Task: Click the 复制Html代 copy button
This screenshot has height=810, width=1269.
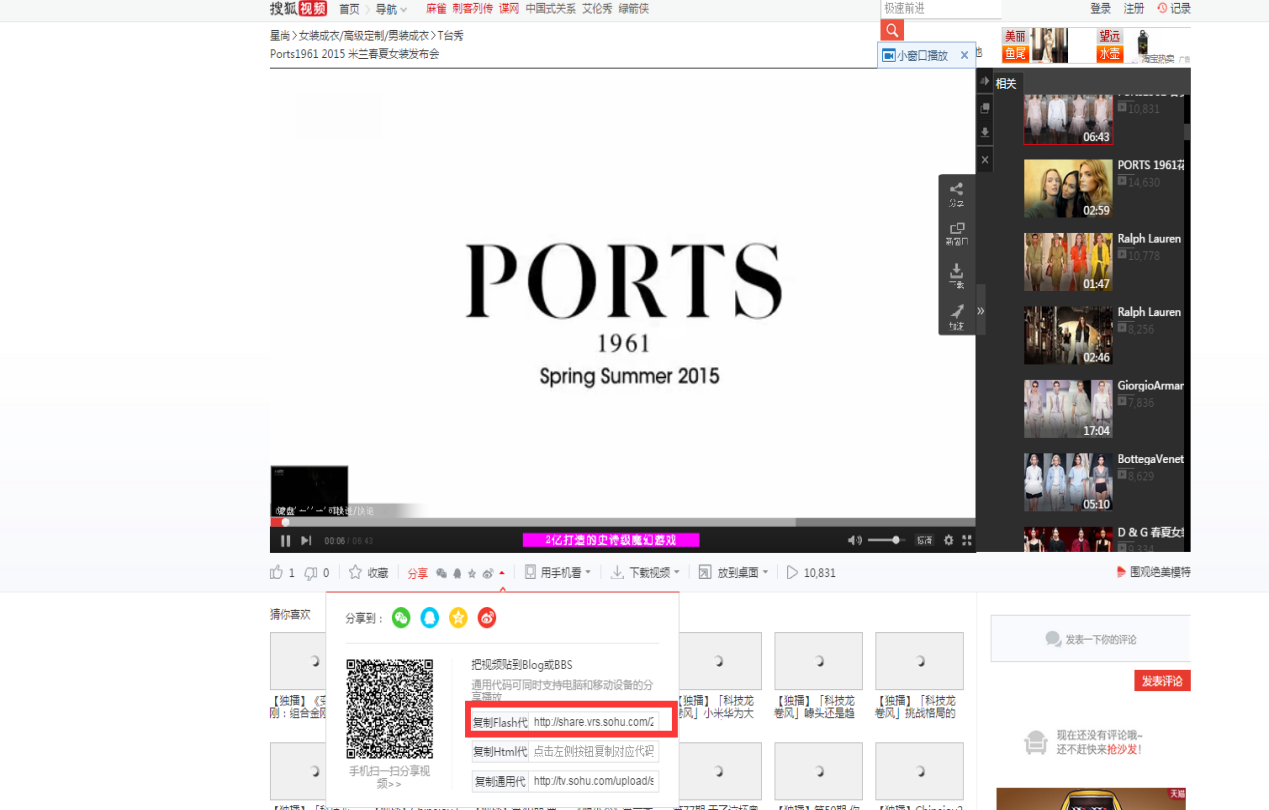Action: (500, 752)
